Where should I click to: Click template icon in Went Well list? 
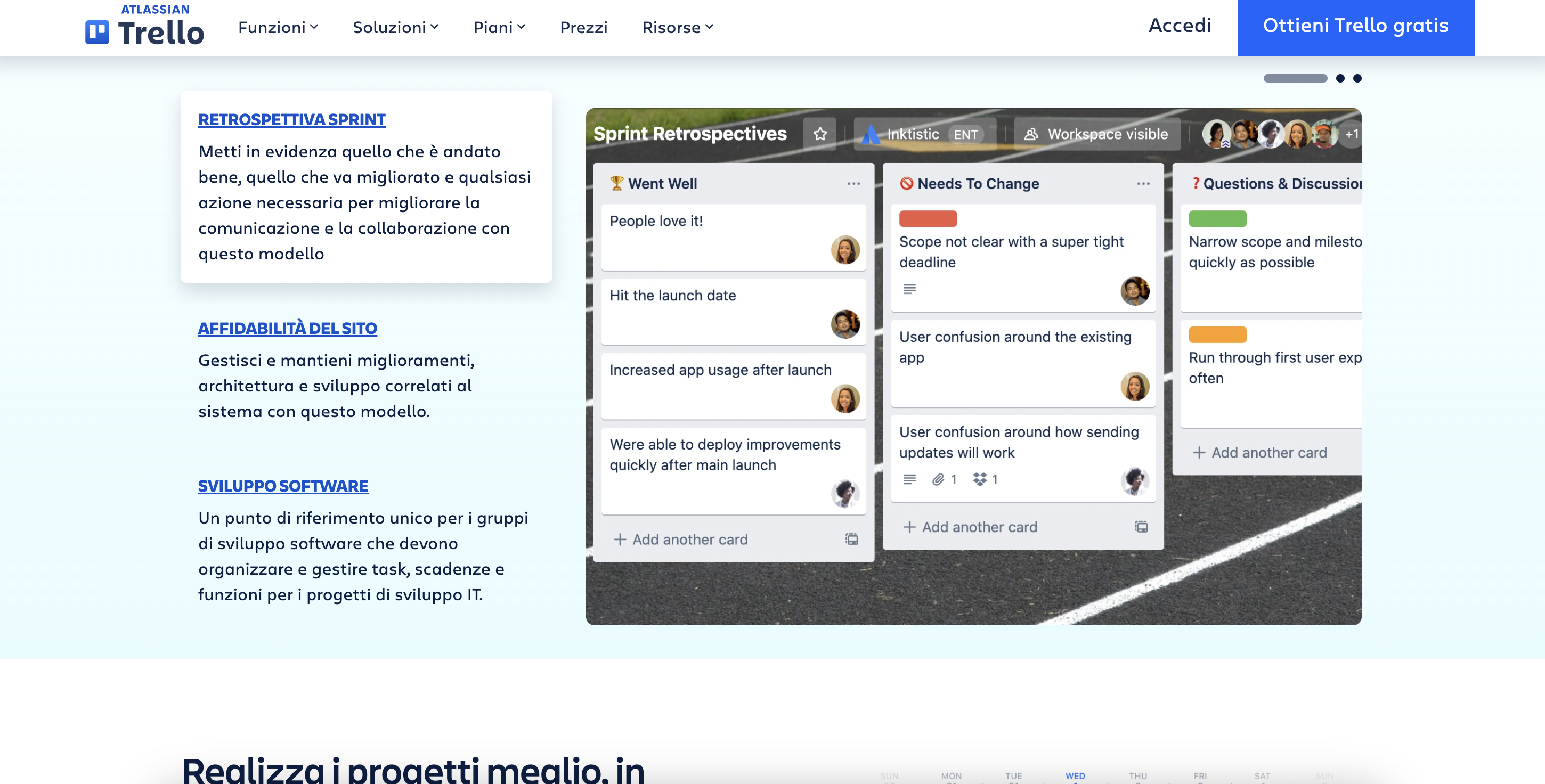852,539
